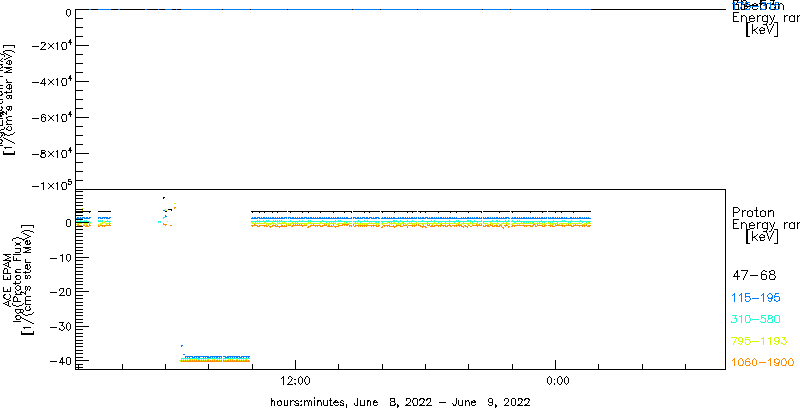
Task: Click the -6×10⁴ tick label in the upper panel
Action: (x=51, y=117)
